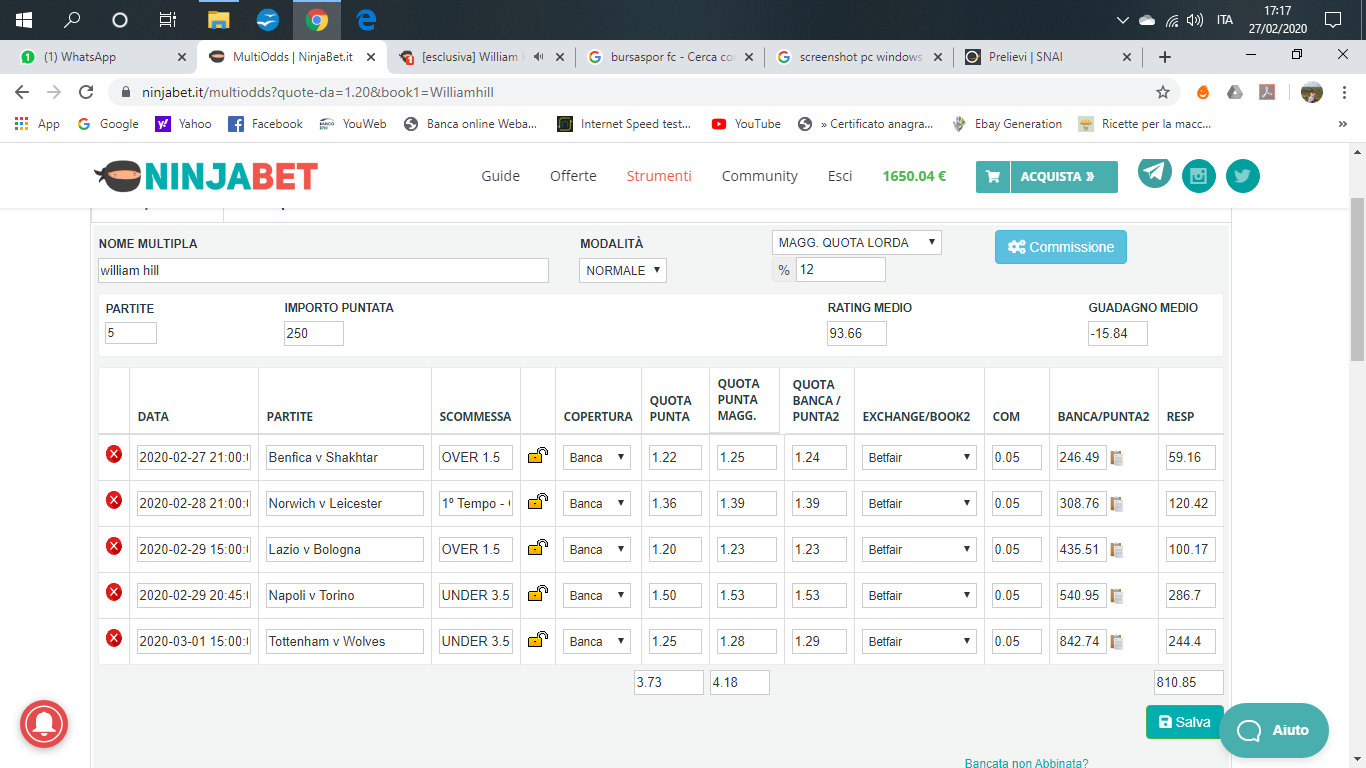The image size is (1366, 768).
Task: Open Betfair exchange dropdown for Tottenham row
Action: click(x=920, y=641)
